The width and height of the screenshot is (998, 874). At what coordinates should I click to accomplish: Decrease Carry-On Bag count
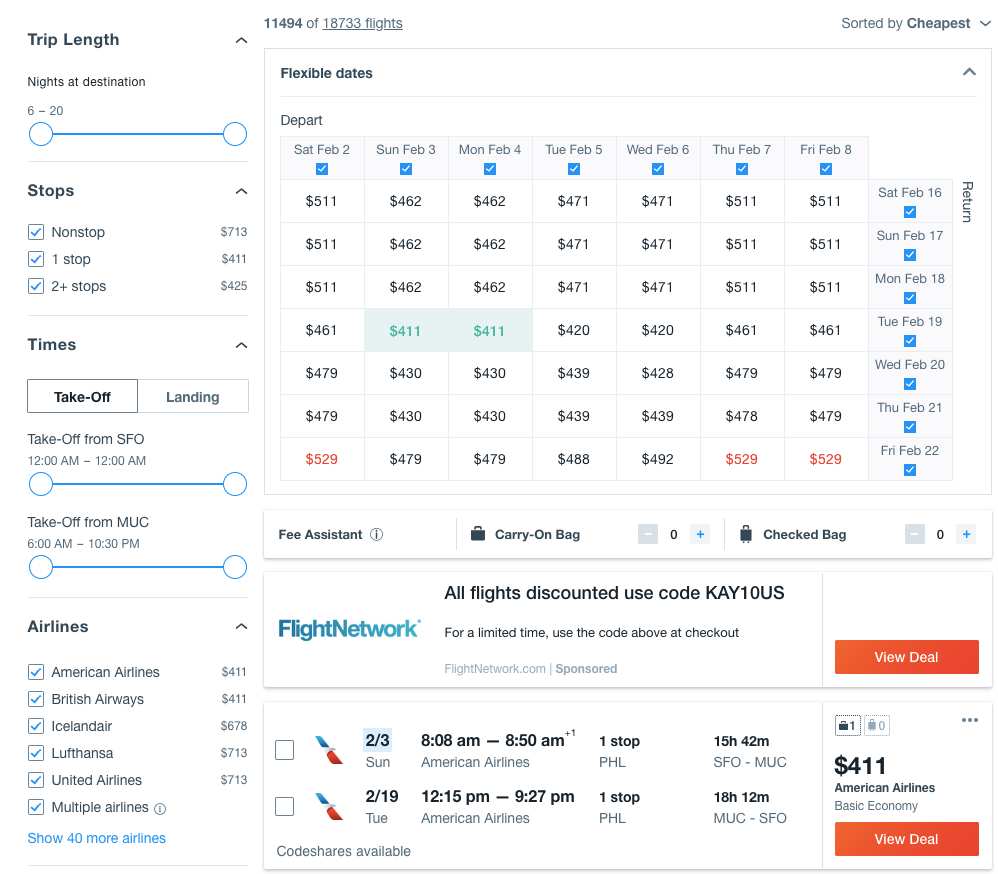(x=647, y=534)
